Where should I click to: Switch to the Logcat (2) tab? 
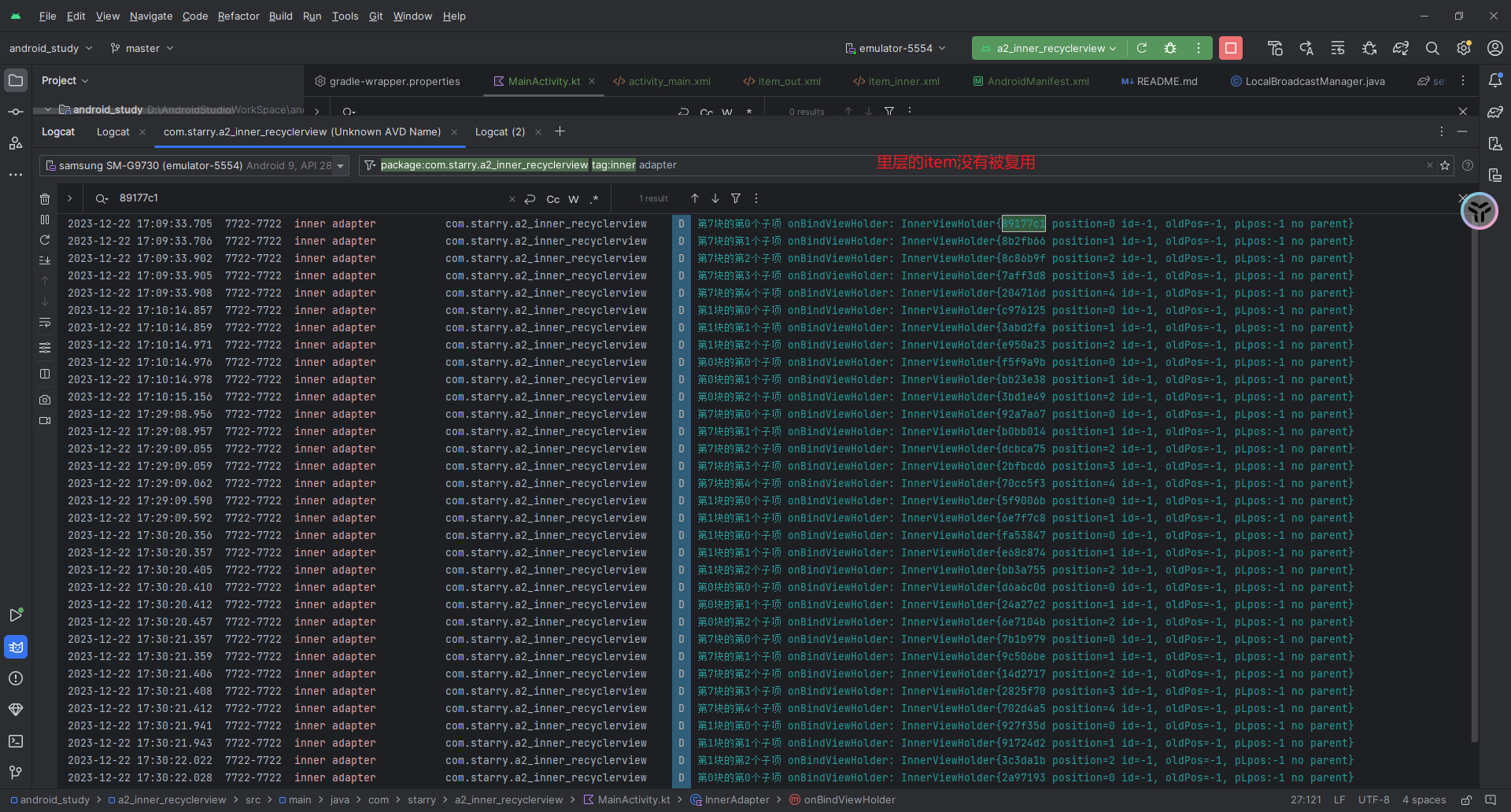tap(500, 132)
